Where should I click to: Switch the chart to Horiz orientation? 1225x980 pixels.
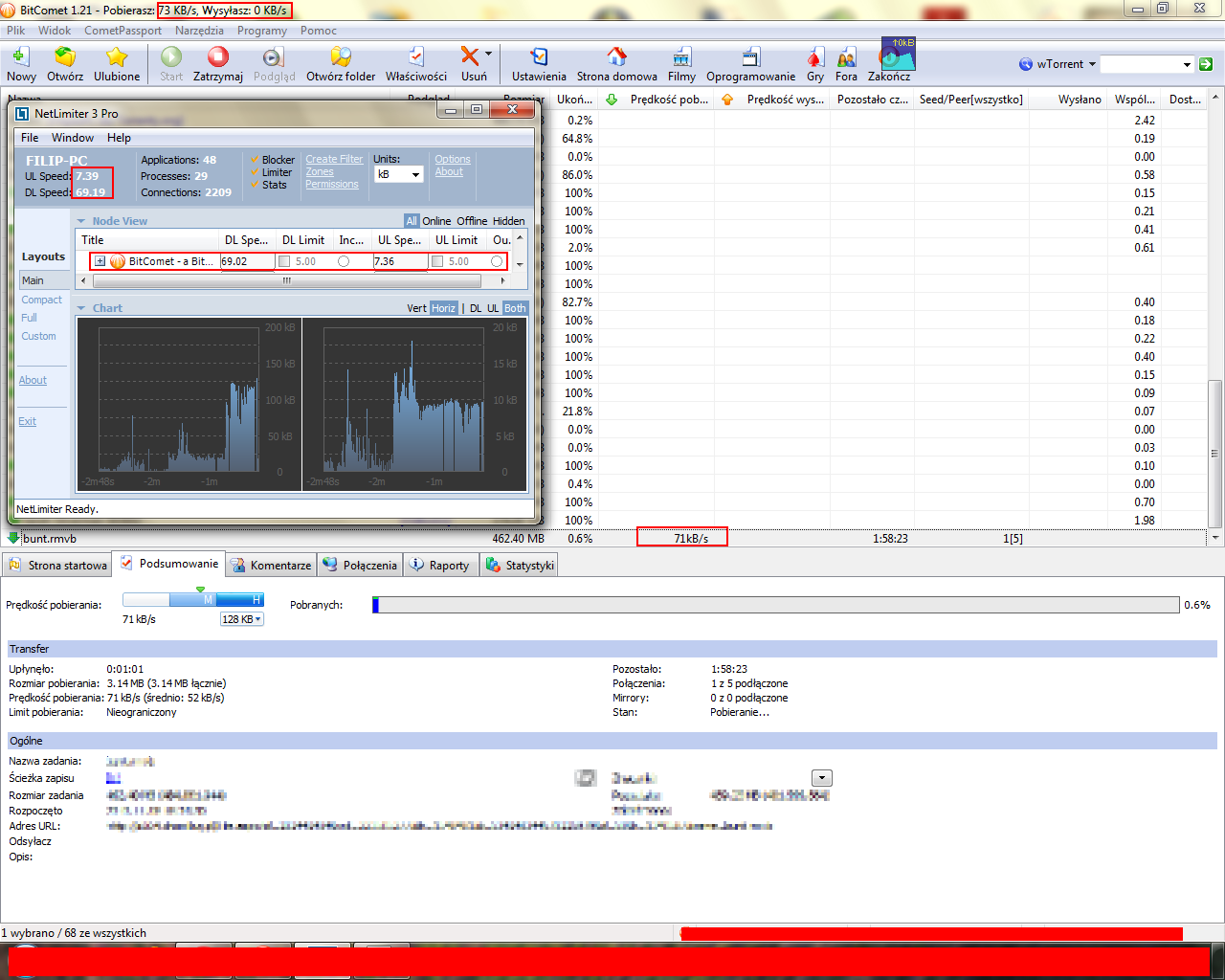[x=443, y=308]
